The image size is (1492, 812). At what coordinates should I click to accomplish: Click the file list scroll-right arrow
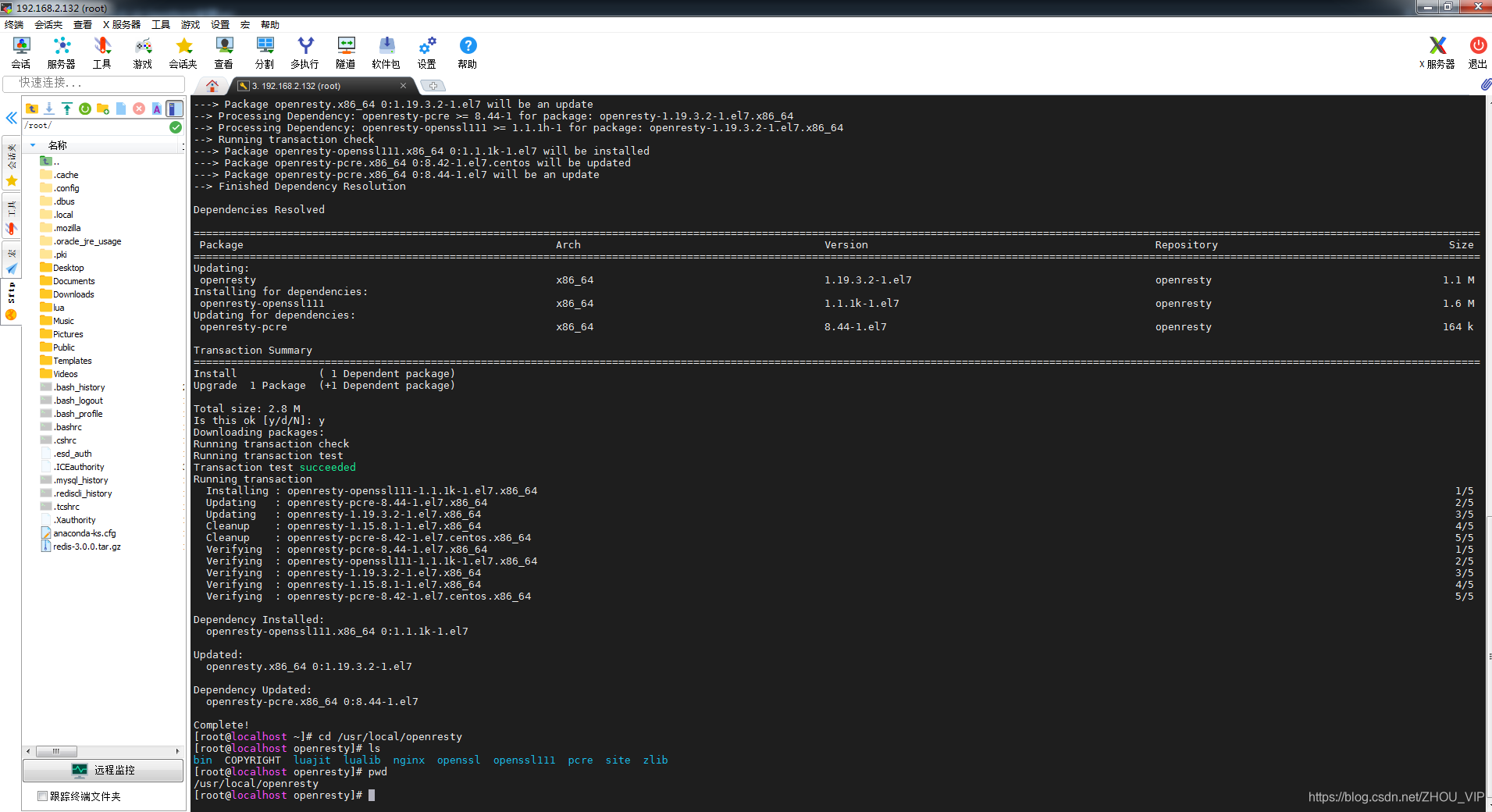point(178,751)
